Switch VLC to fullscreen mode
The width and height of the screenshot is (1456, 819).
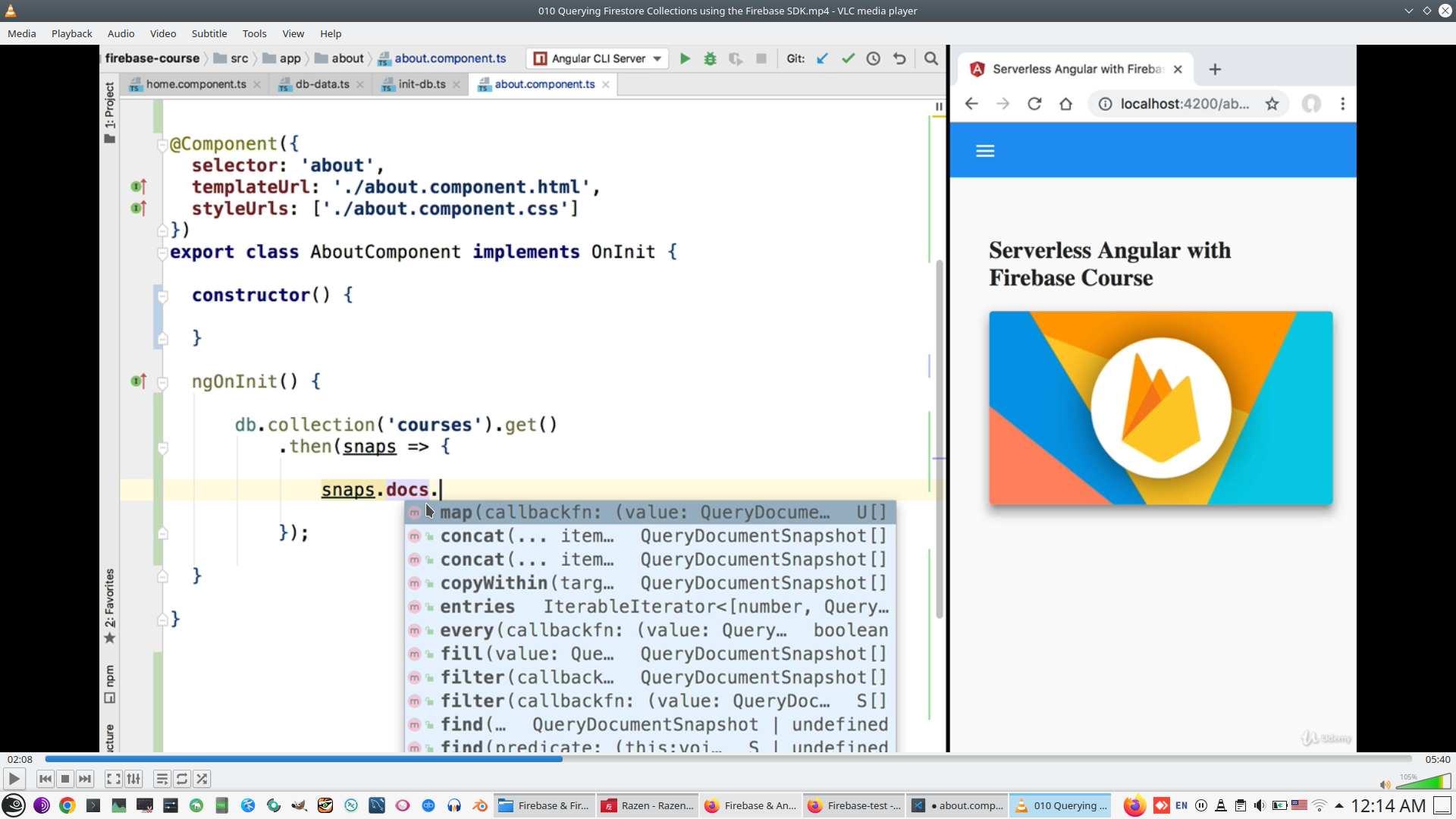tap(113, 779)
